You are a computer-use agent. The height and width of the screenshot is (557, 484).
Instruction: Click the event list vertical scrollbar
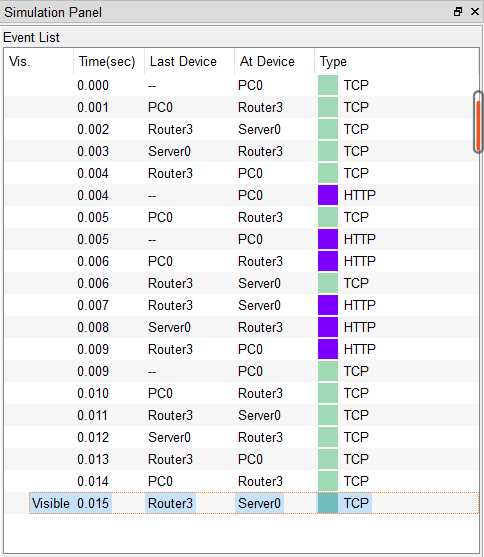pos(478,122)
